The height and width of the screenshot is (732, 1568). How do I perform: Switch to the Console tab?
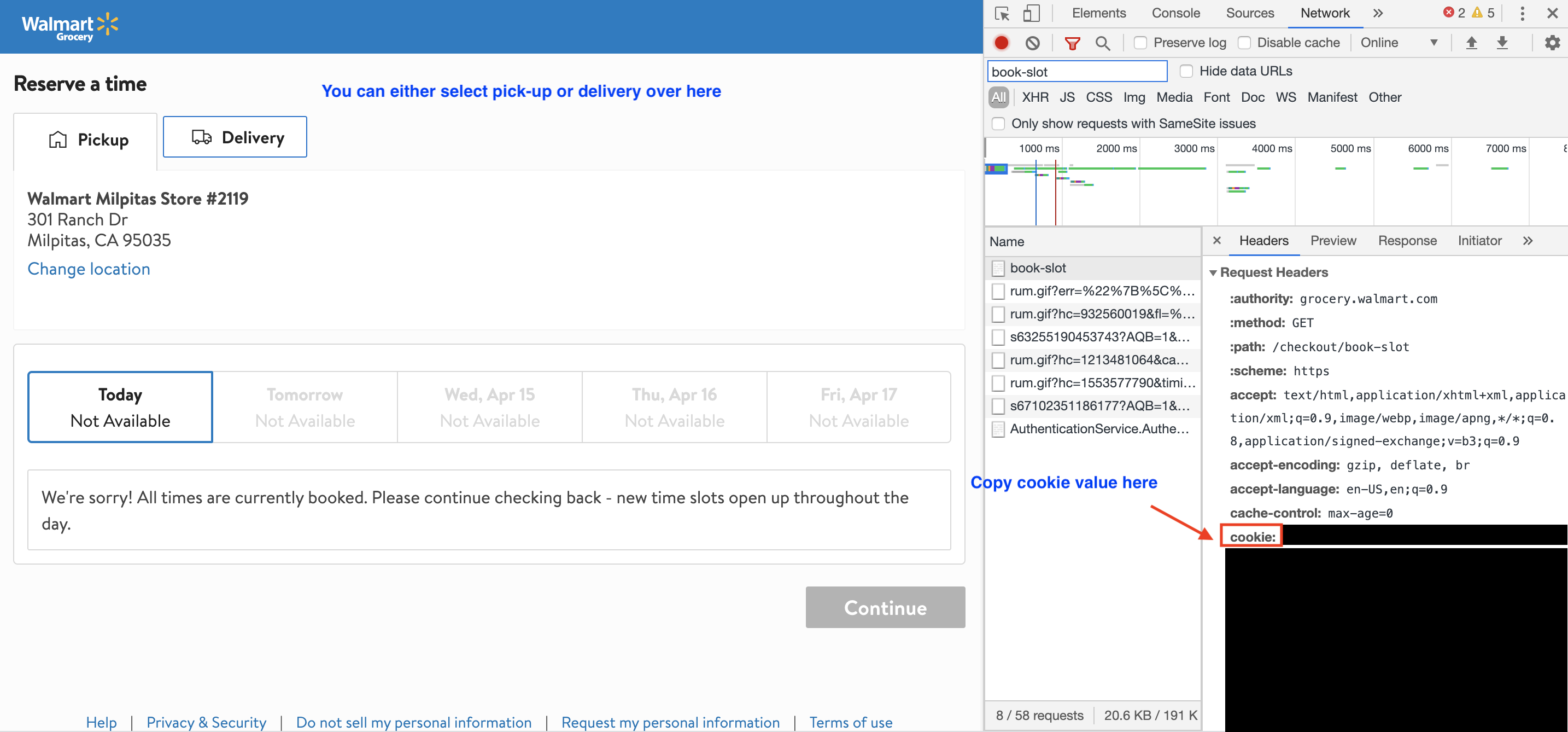pos(1175,13)
